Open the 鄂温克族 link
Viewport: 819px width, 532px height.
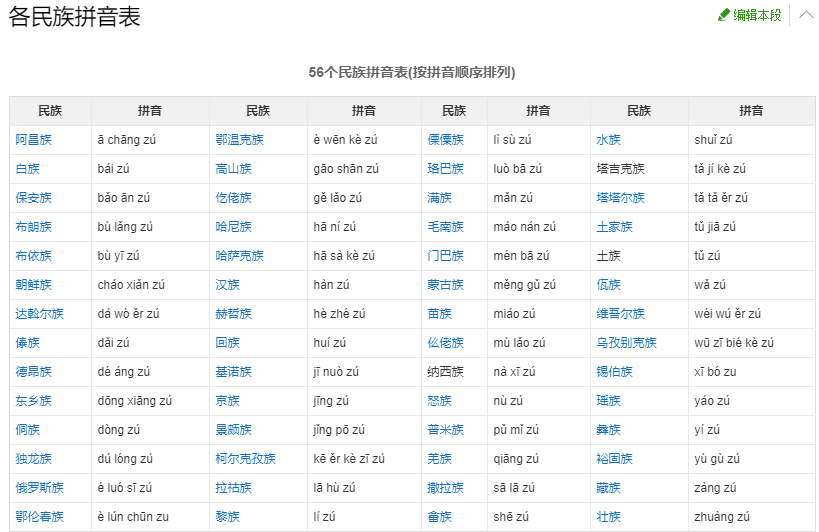coord(240,140)
